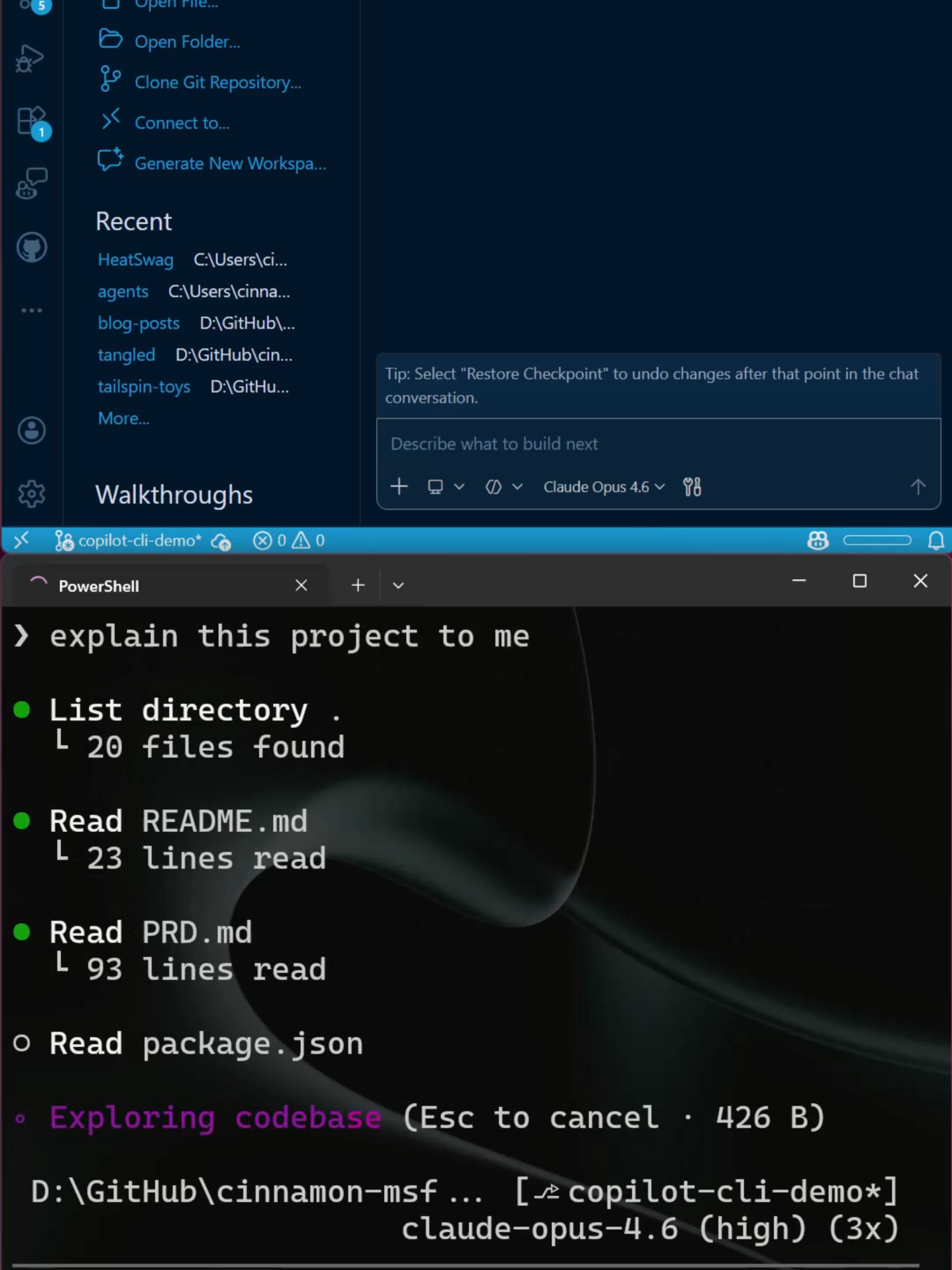Close the PowerShell tab
The image size is (952, 1270).
click(301, 585)
